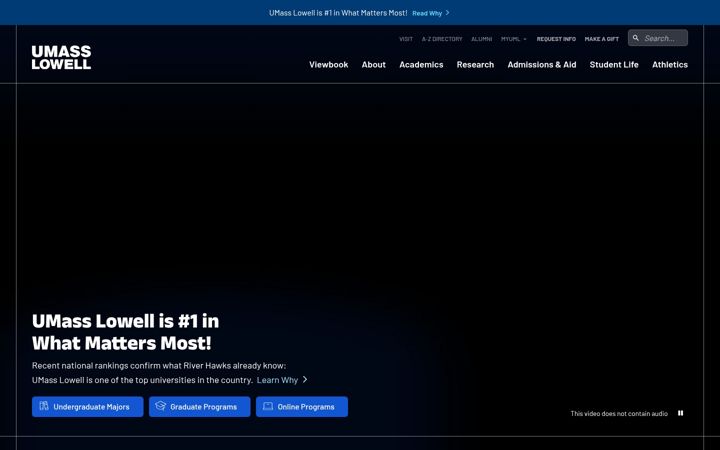The width and height of the screenshot is (720, 450).
Task: Open the Online Programs button
Action: [x=302, y=407]
